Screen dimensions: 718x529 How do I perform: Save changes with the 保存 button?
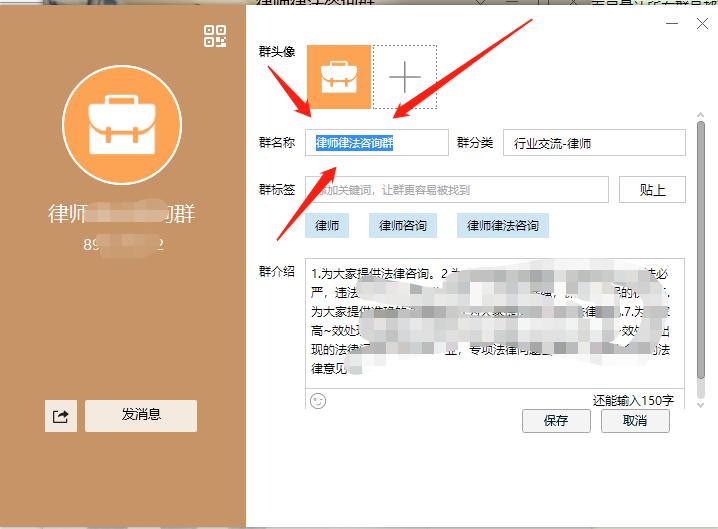point(556,421)
